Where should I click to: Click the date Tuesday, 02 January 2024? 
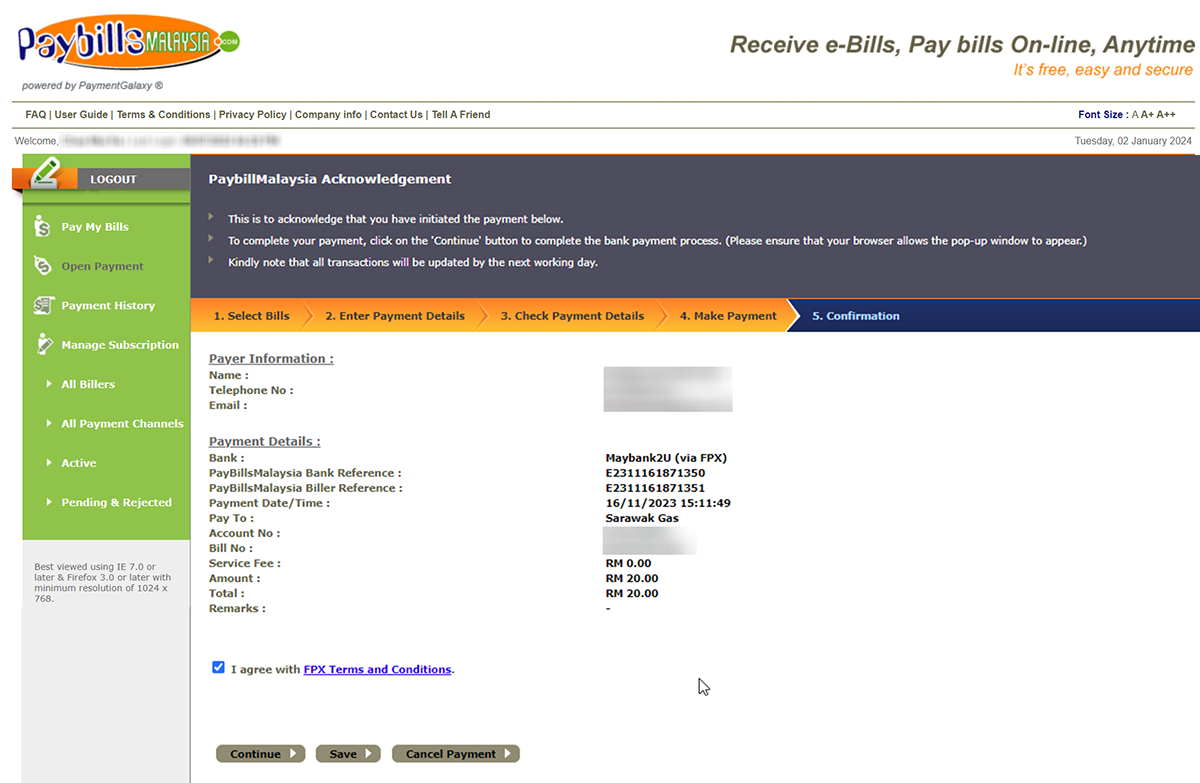tap(1133, 141)
